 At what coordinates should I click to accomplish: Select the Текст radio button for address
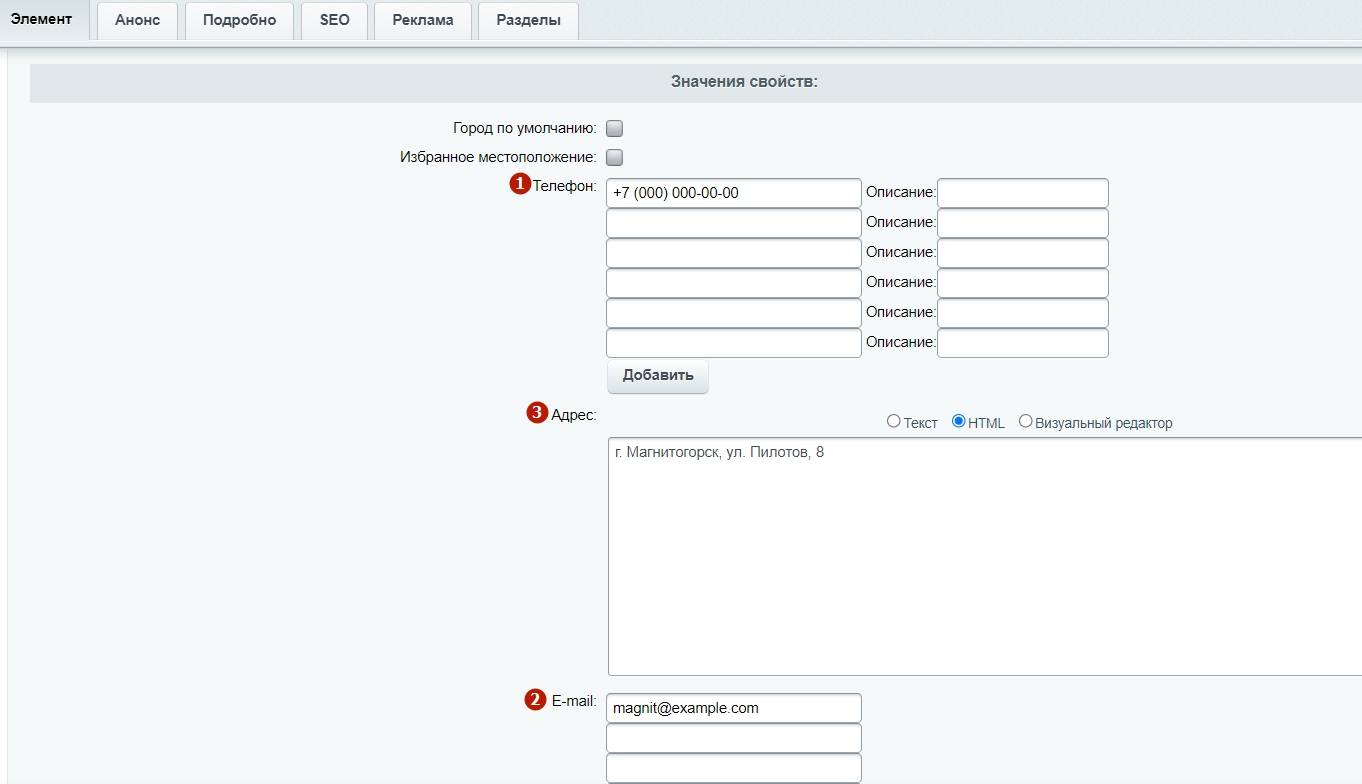click(x=894, y=422)
